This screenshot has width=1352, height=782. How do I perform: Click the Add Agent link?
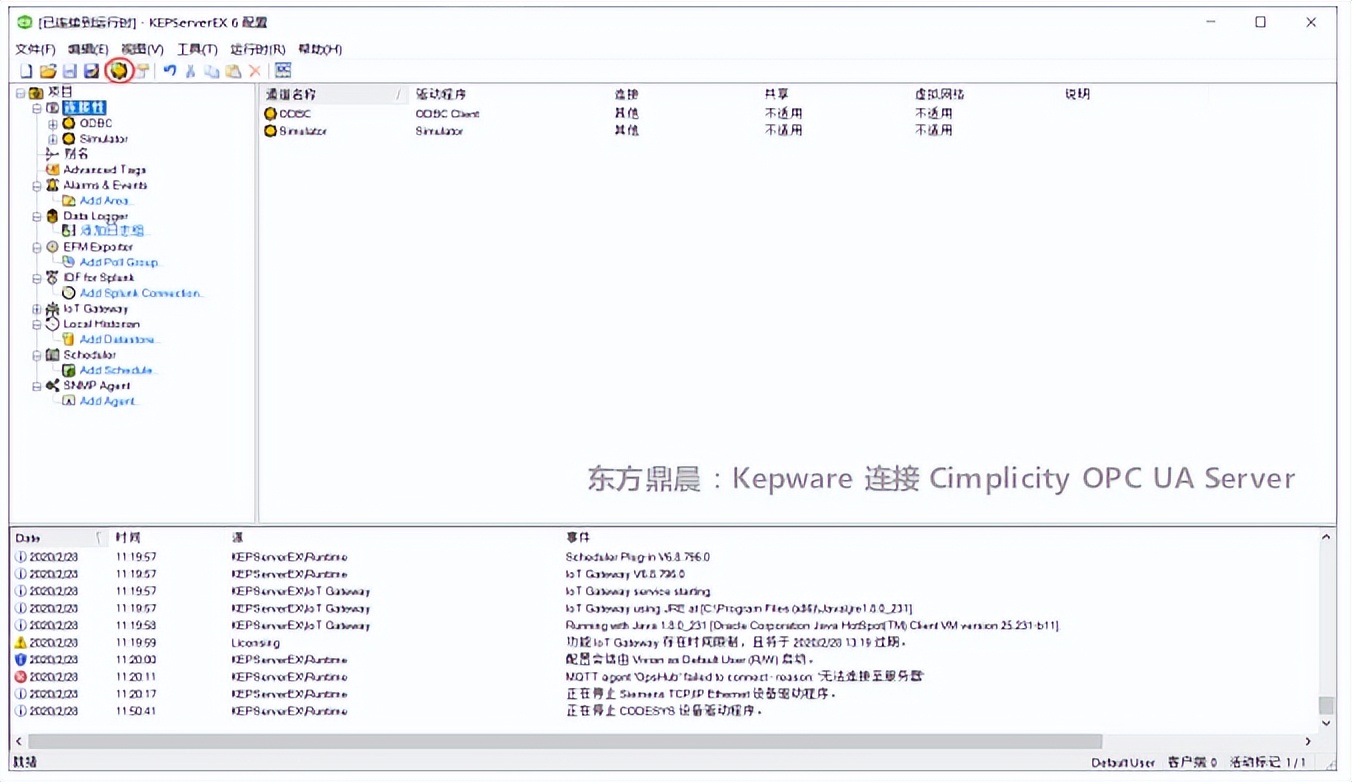(108, 401)
